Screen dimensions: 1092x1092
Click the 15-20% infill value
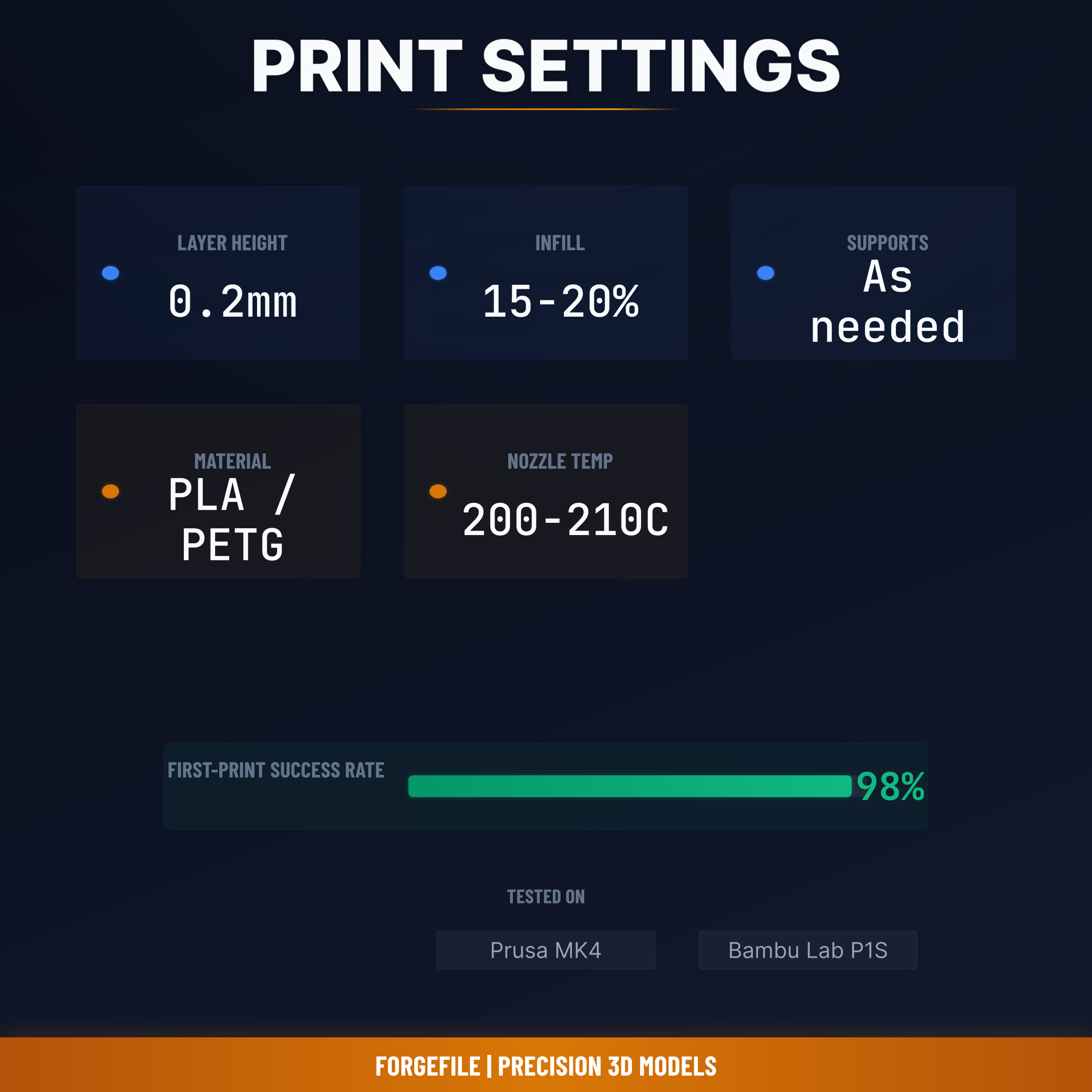560,302
